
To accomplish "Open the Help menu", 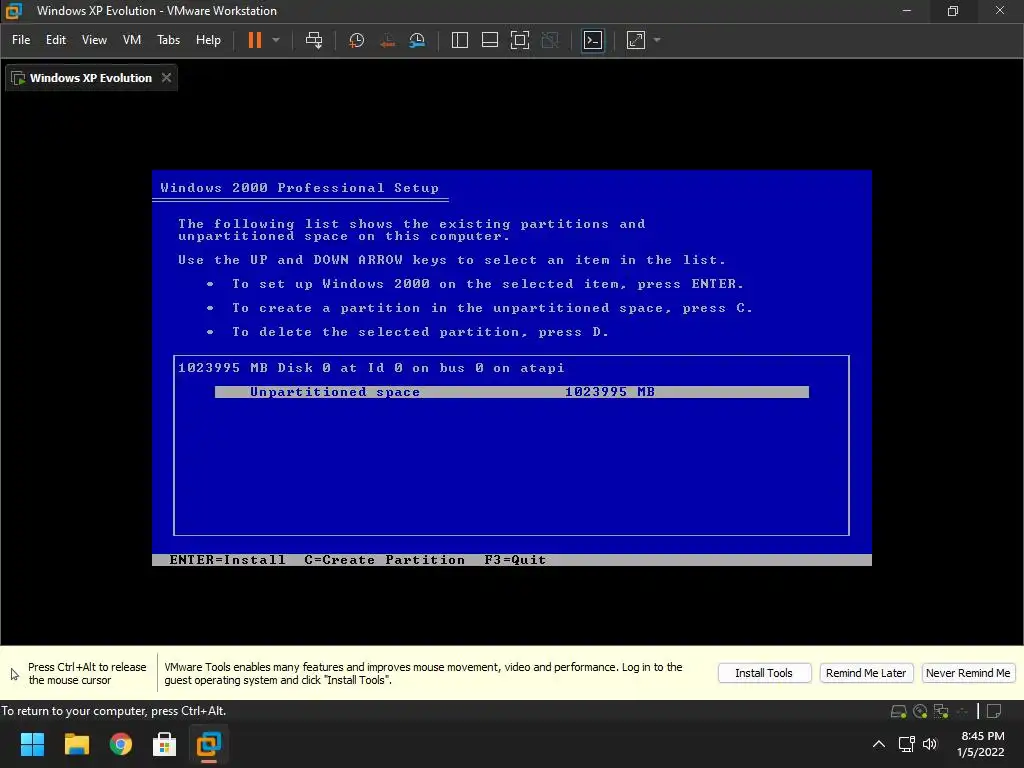I will point(208,40).
